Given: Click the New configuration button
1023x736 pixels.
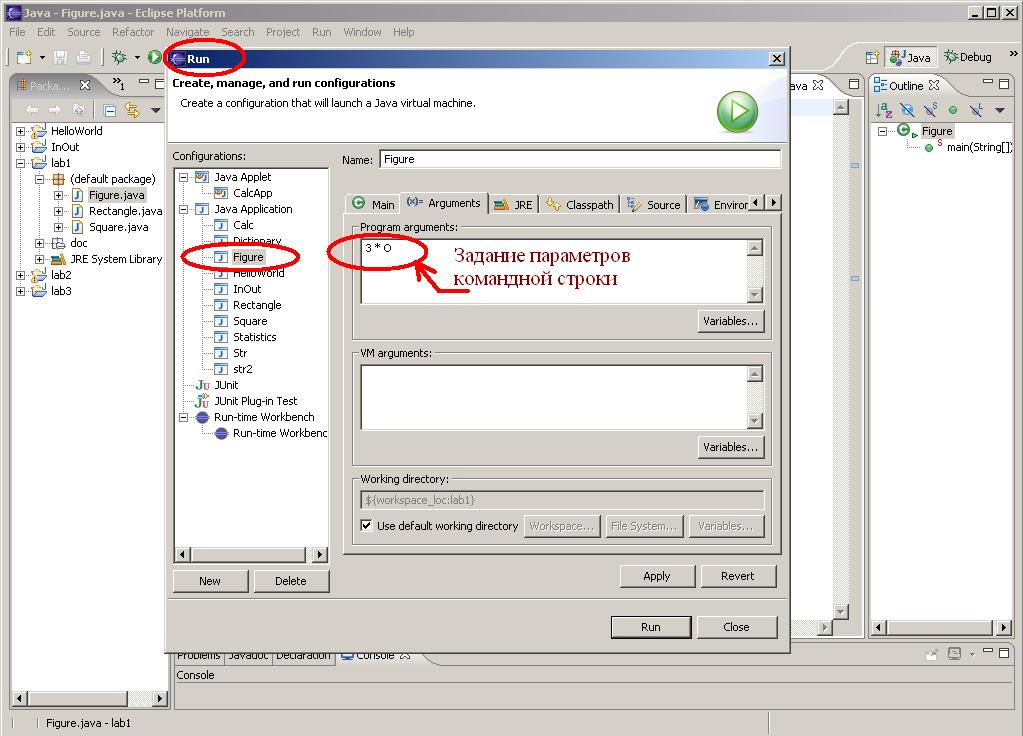Looking at the screenshot, I should [x=210, y=581].
